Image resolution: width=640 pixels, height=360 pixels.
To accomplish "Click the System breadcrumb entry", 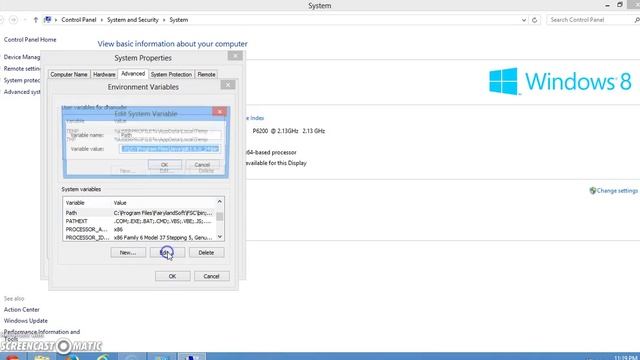I will (179, 20).
